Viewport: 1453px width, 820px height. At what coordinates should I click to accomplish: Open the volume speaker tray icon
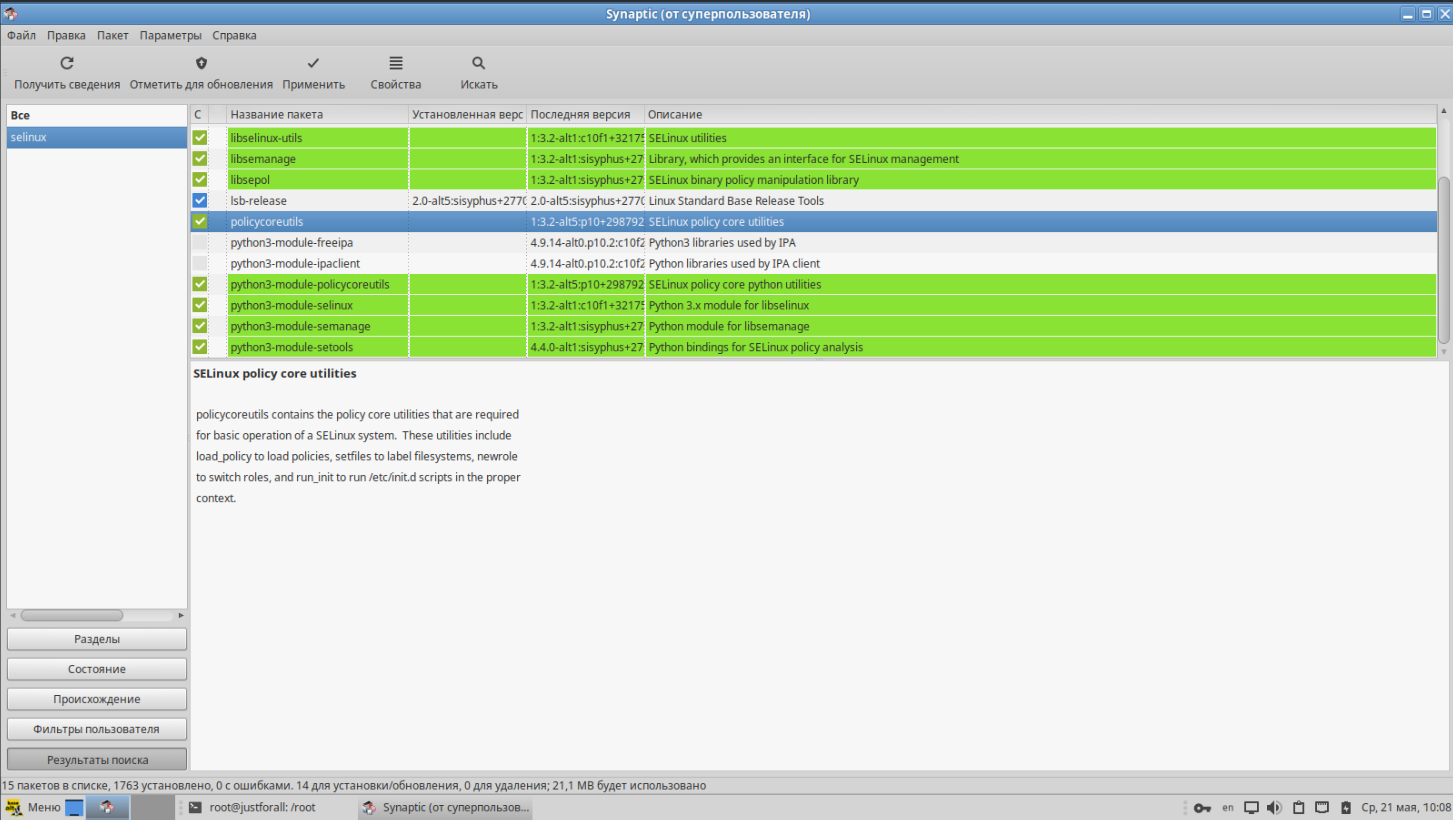coord(1274,808)
